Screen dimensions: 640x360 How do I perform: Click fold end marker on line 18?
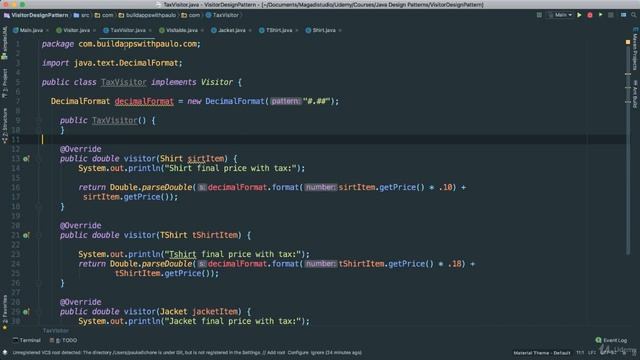(39, 207)
